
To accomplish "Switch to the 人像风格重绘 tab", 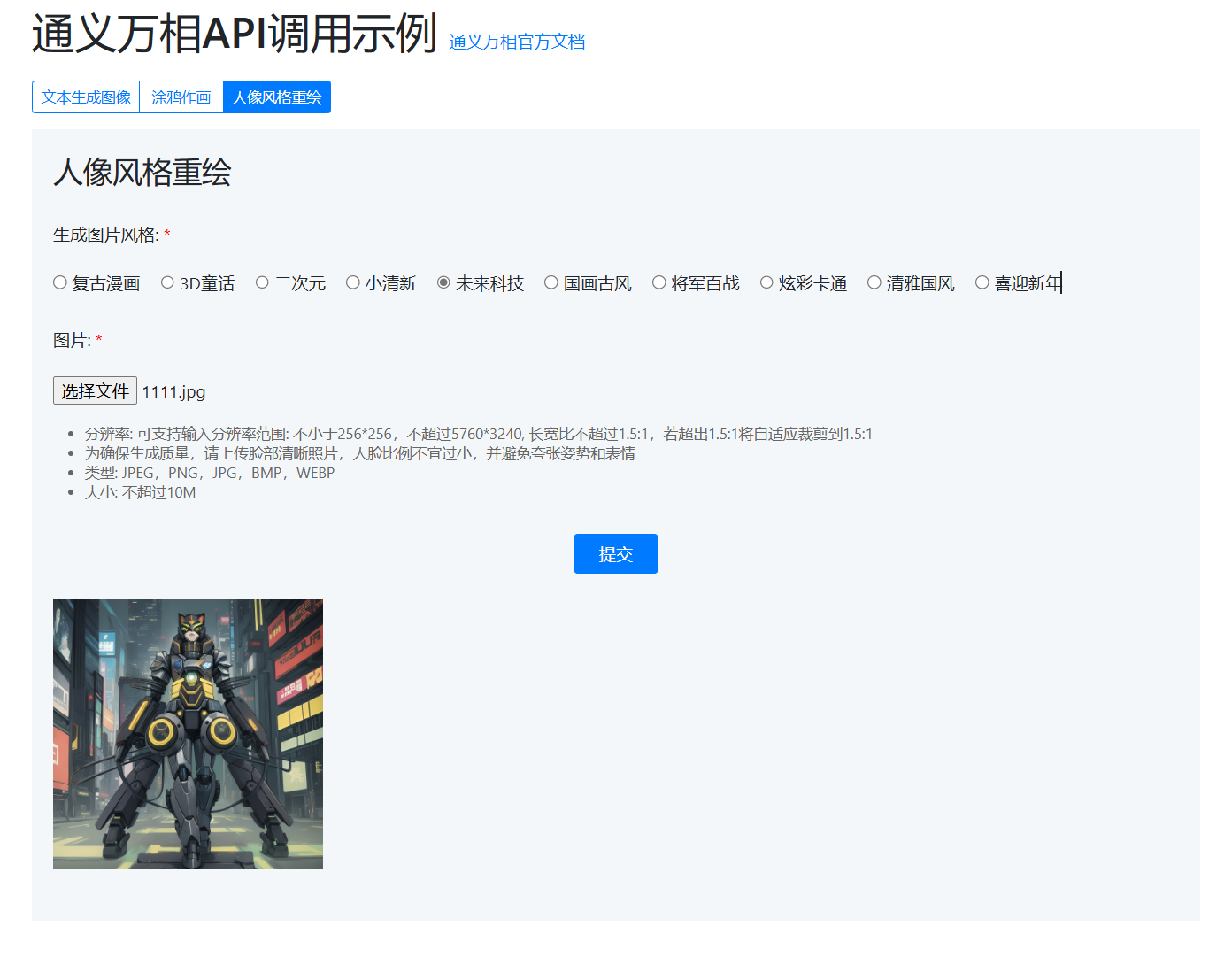I will pos(277,97).
